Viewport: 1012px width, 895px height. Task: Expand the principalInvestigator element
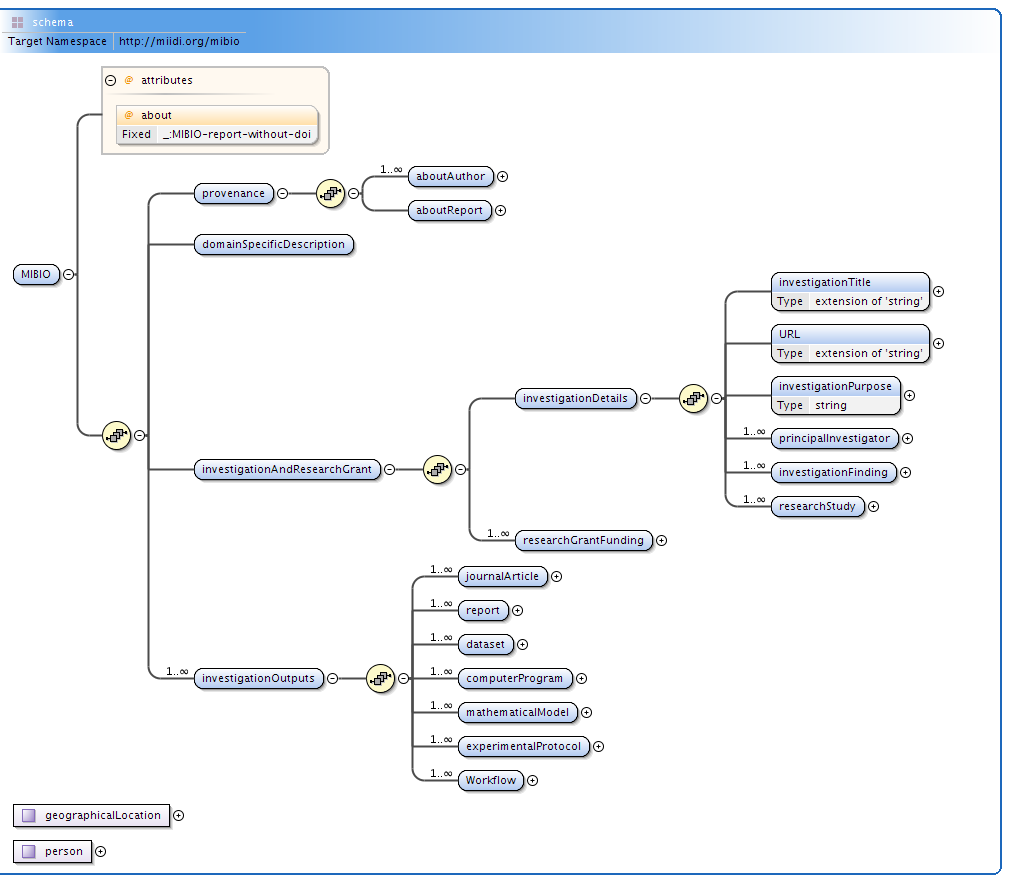pyautogui.click(x=907, y=438)
